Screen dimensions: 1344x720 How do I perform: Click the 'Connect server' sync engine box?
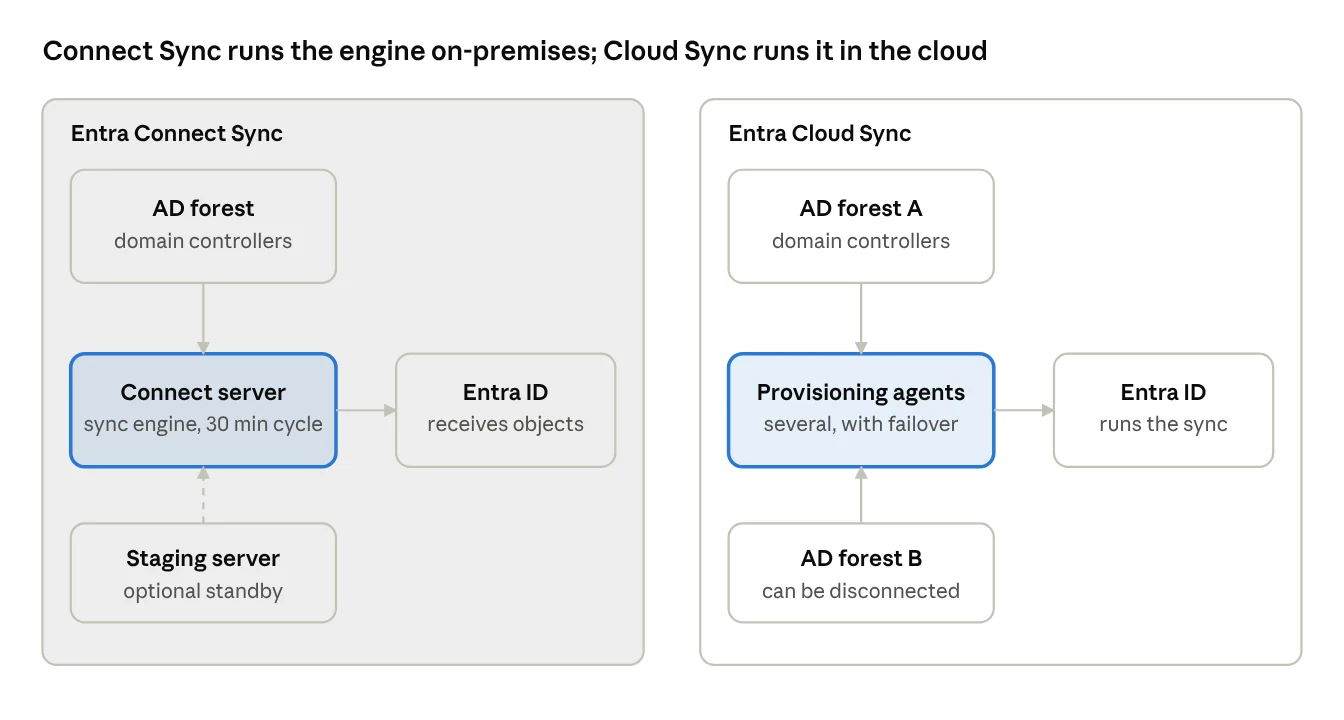[203, 410]
